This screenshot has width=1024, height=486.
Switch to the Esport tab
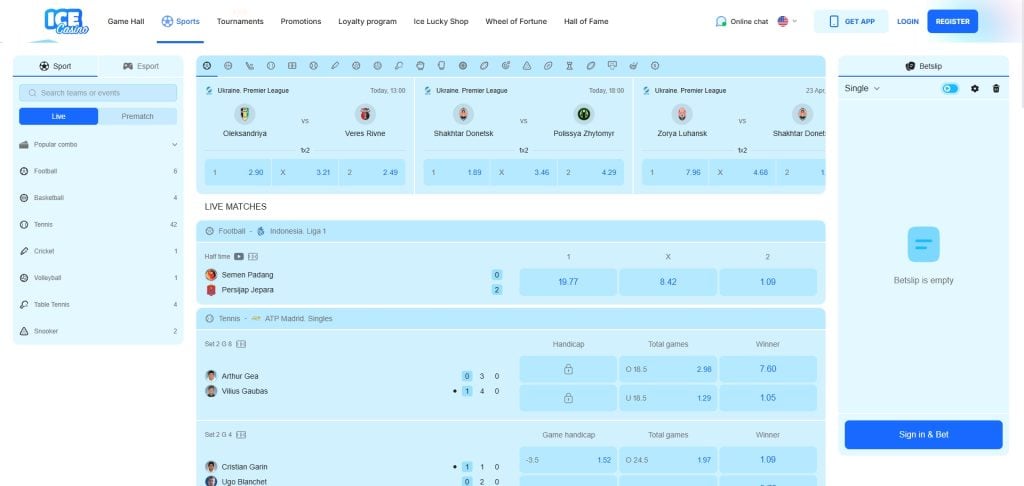140,66
